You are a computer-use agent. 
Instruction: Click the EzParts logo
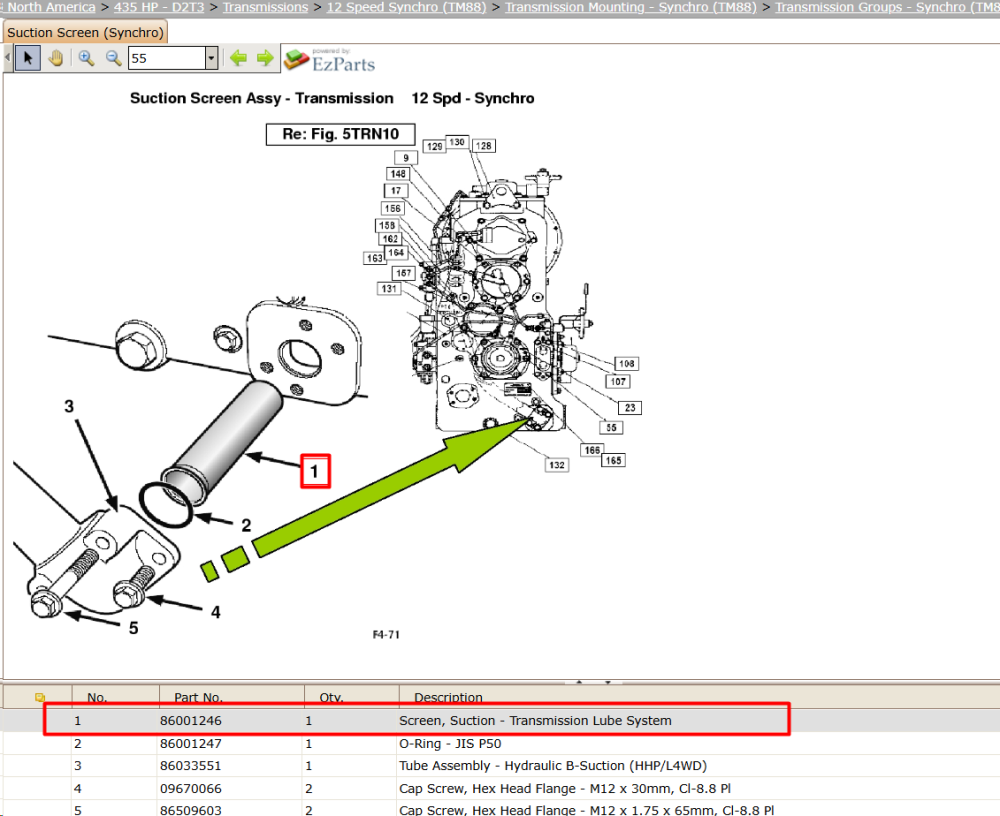tap(330, 59)
